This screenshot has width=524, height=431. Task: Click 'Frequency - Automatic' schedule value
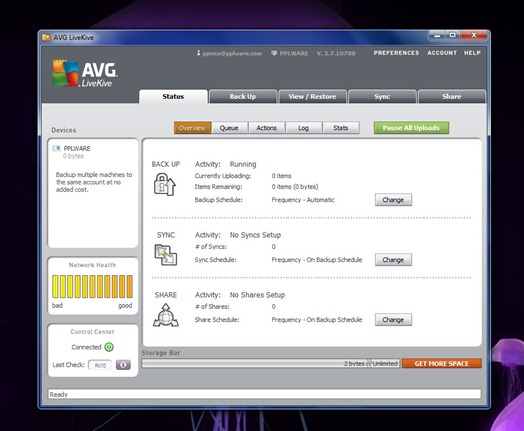(x=303, y=200)
